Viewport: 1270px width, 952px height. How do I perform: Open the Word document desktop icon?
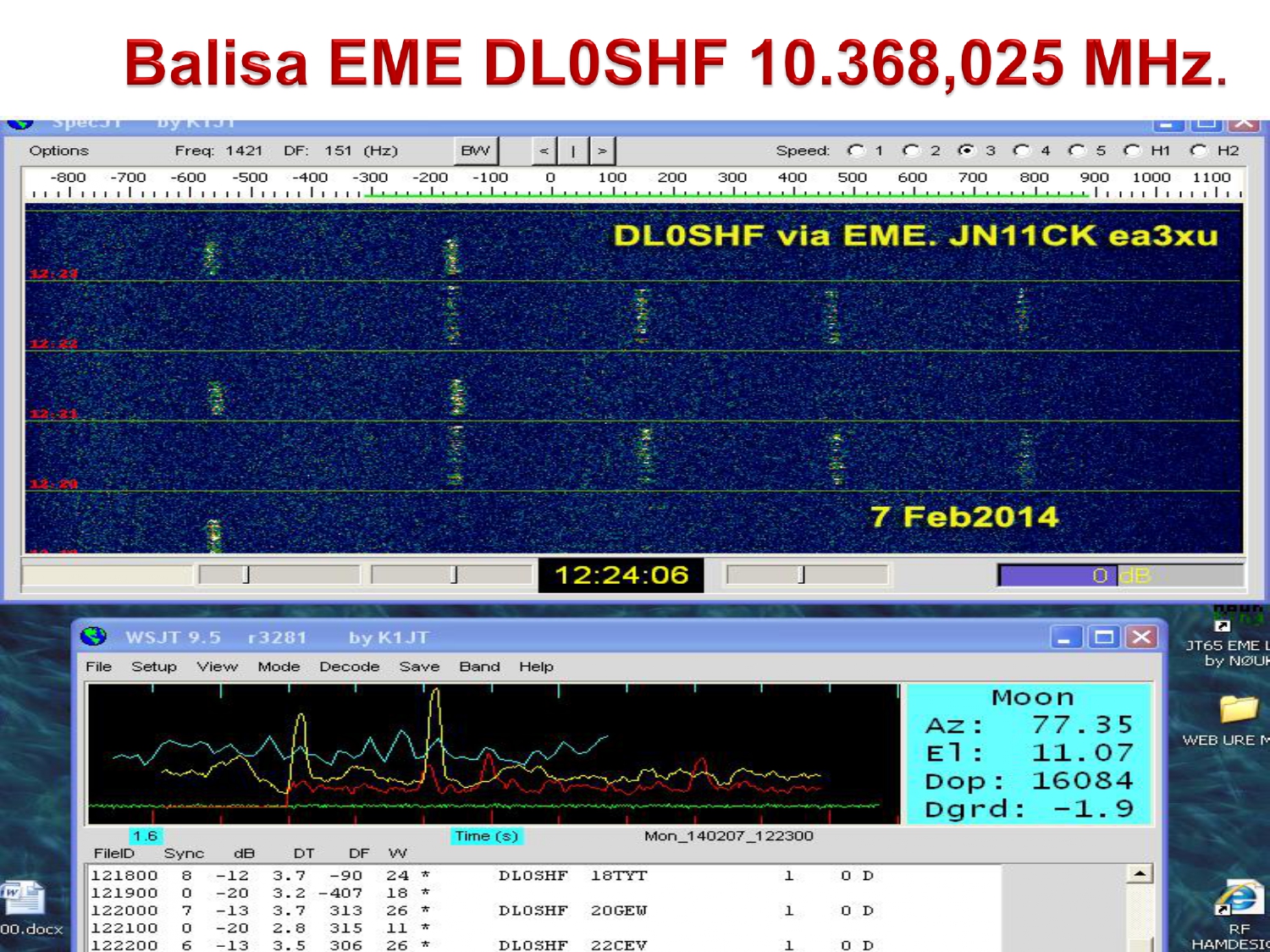point(23,899)
